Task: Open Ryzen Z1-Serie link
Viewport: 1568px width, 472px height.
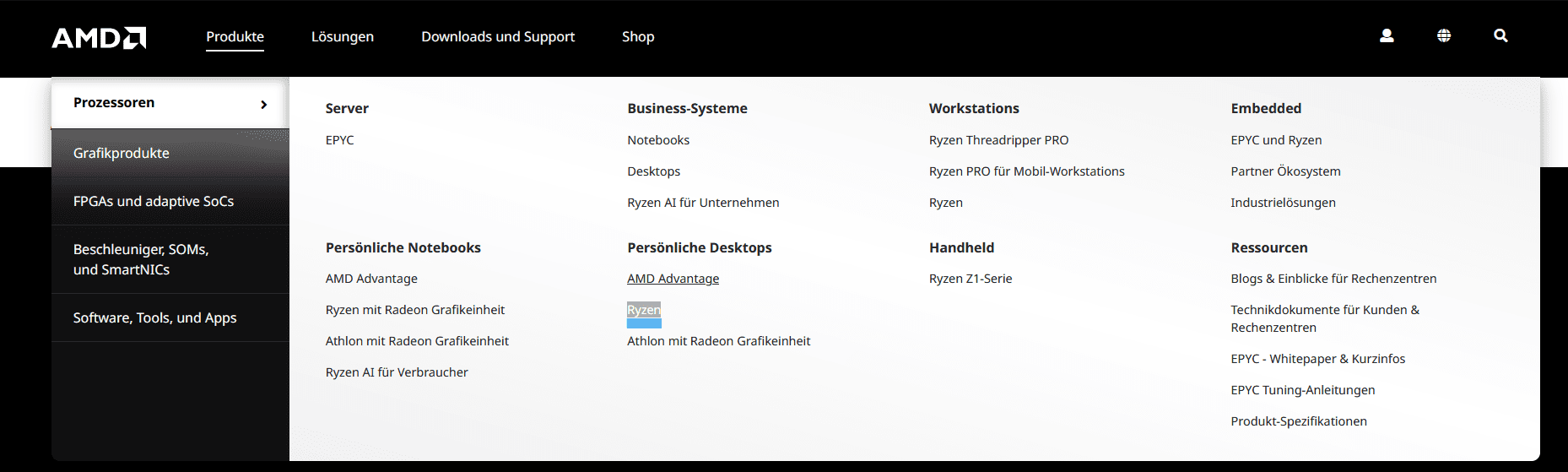Action: [971, 279]
